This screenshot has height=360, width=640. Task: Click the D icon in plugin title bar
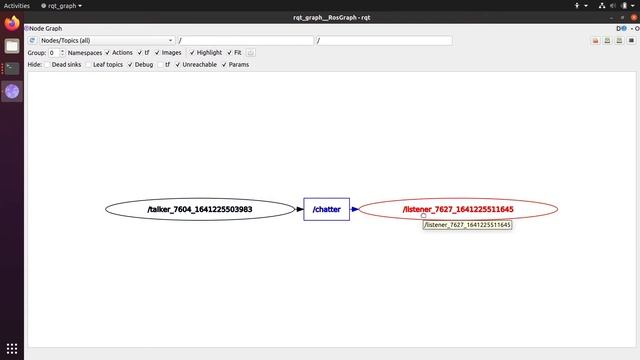[618, 29]
